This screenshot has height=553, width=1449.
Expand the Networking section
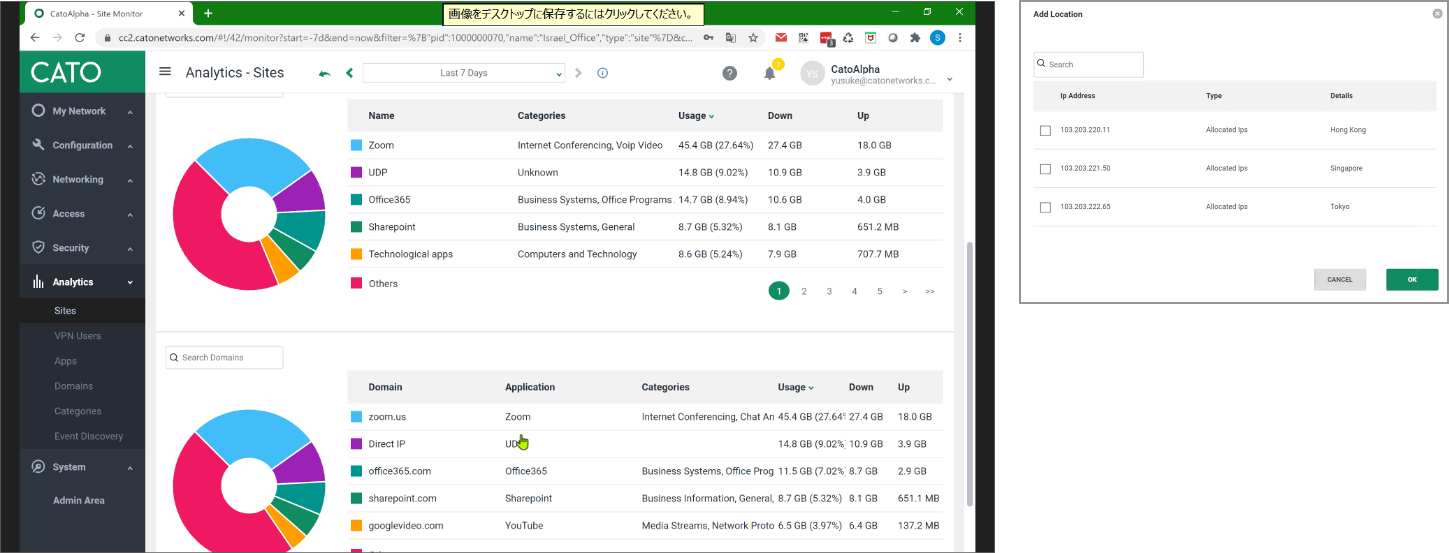coord(130,180)
